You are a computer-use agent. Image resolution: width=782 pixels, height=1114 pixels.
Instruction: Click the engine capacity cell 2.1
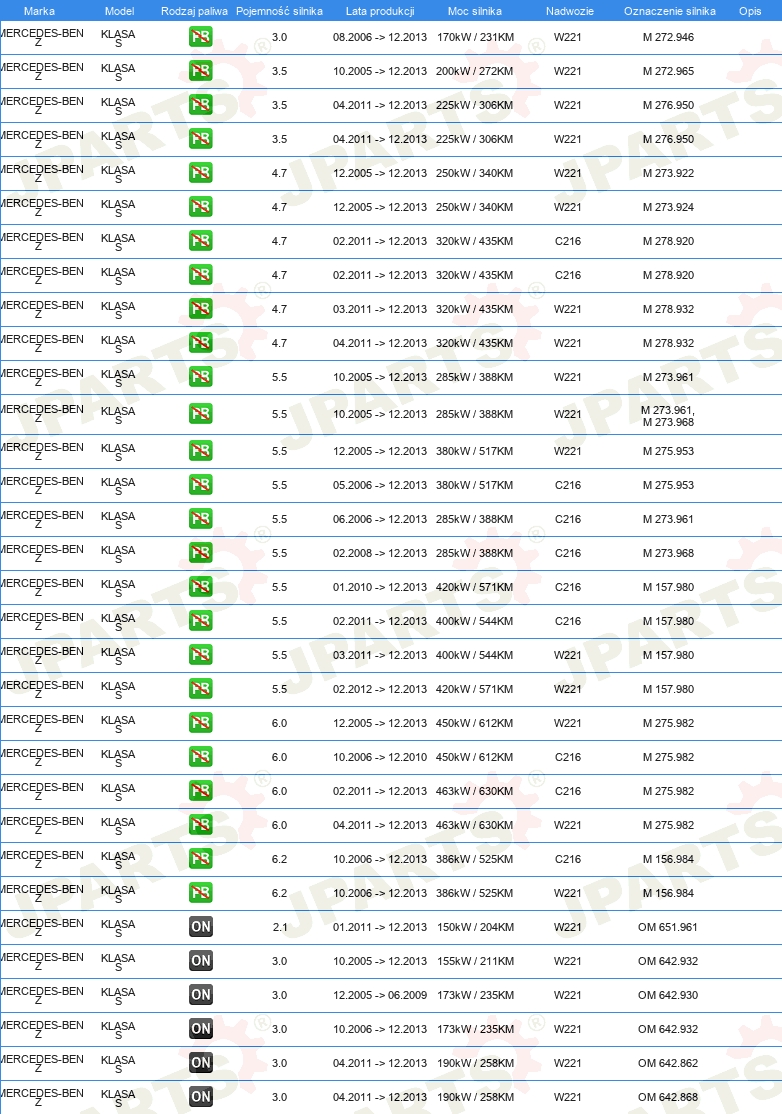pyautogui.click(x=280, y=927)
